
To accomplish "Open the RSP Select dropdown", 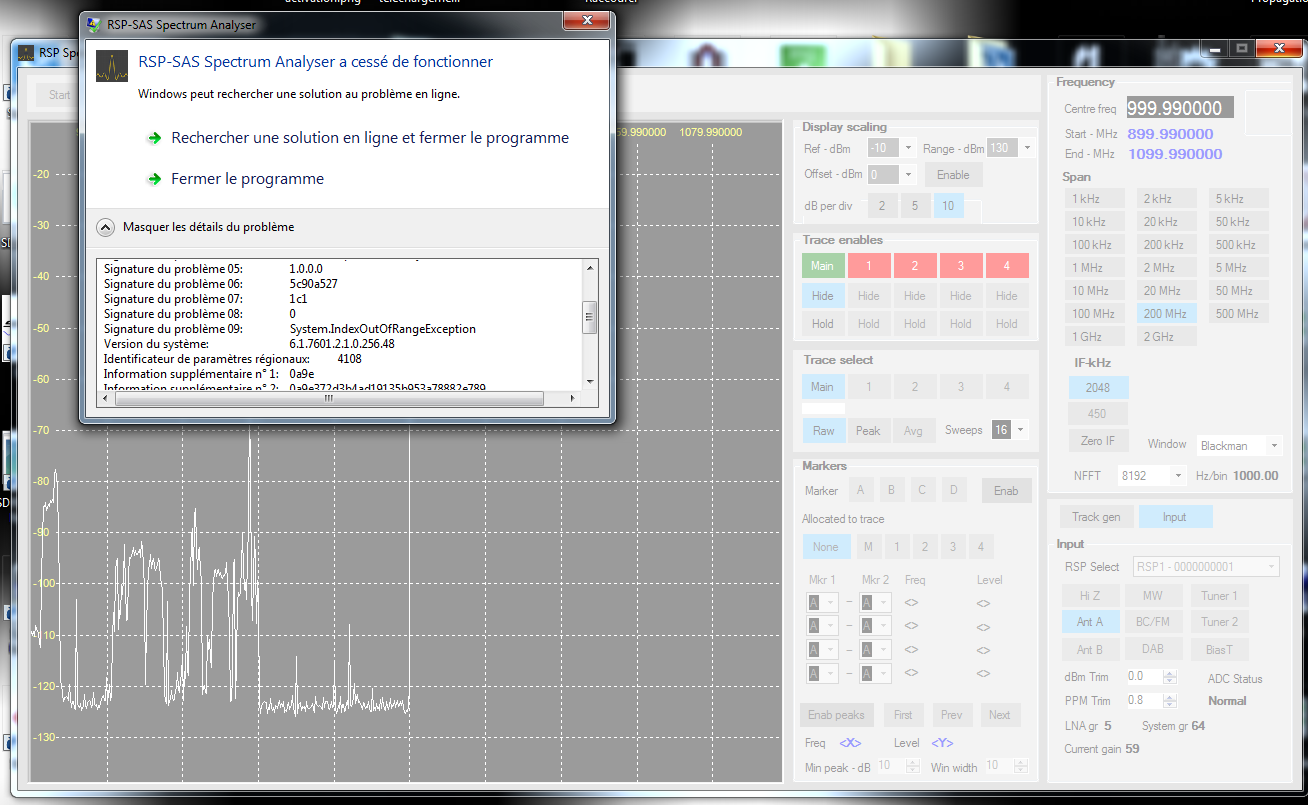I will [1206, 567].
